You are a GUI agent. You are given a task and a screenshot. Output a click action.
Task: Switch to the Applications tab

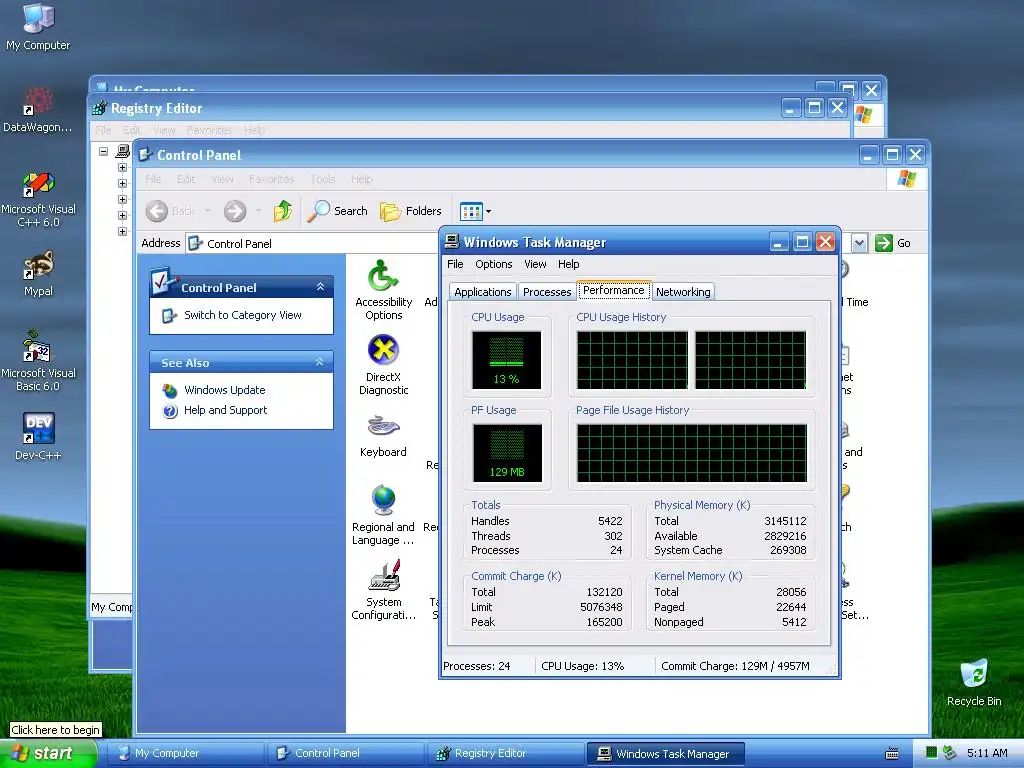click(x=483, y=292)
